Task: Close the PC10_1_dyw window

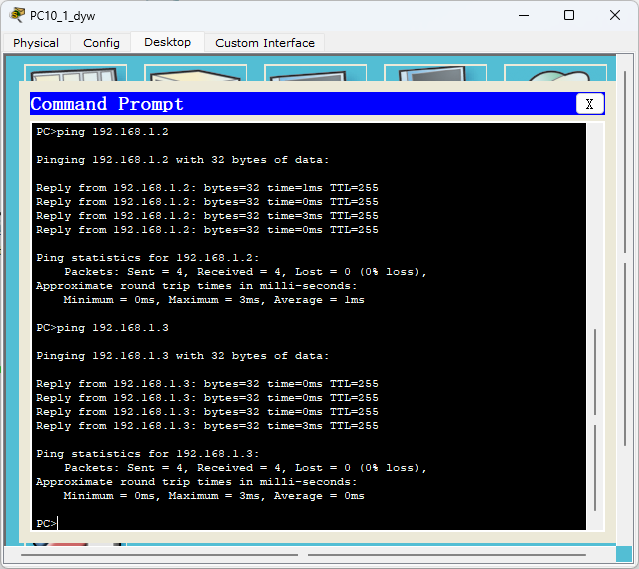Action: tap(615, 15)
